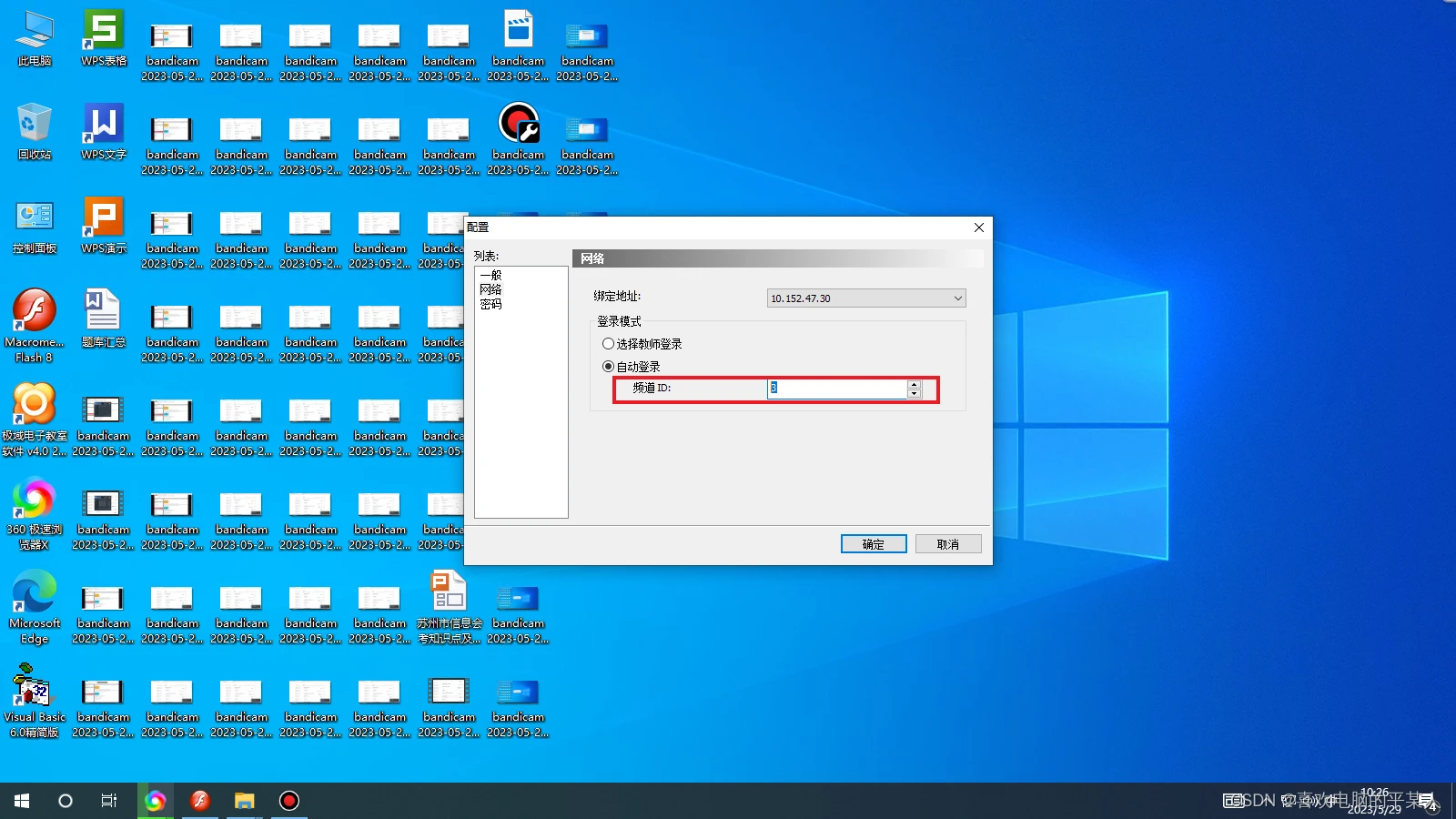The image size is (1456, 819).
Task: Select 一般 in the settings list
Action: 490,275
